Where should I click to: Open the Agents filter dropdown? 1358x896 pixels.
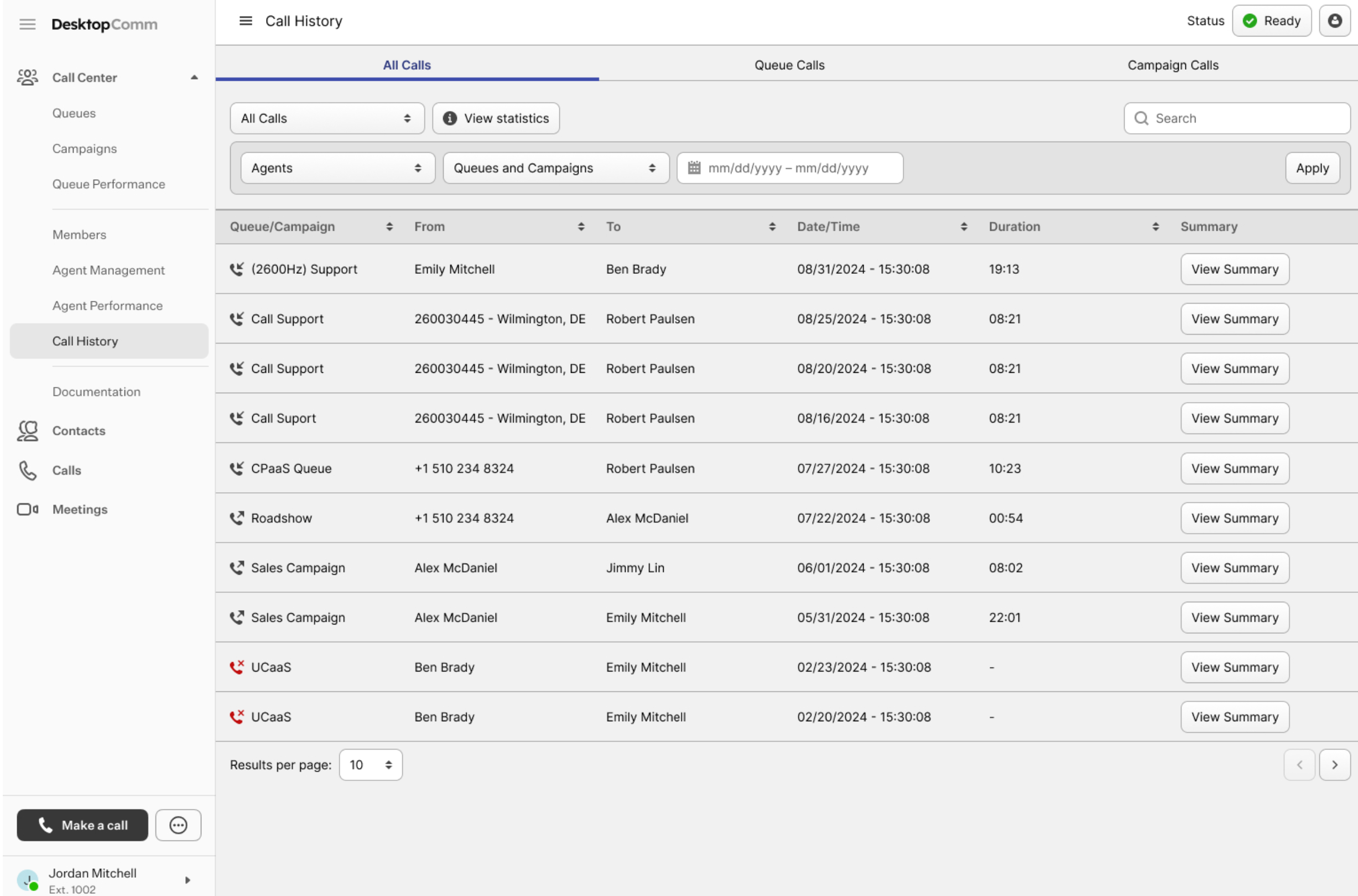337,168
